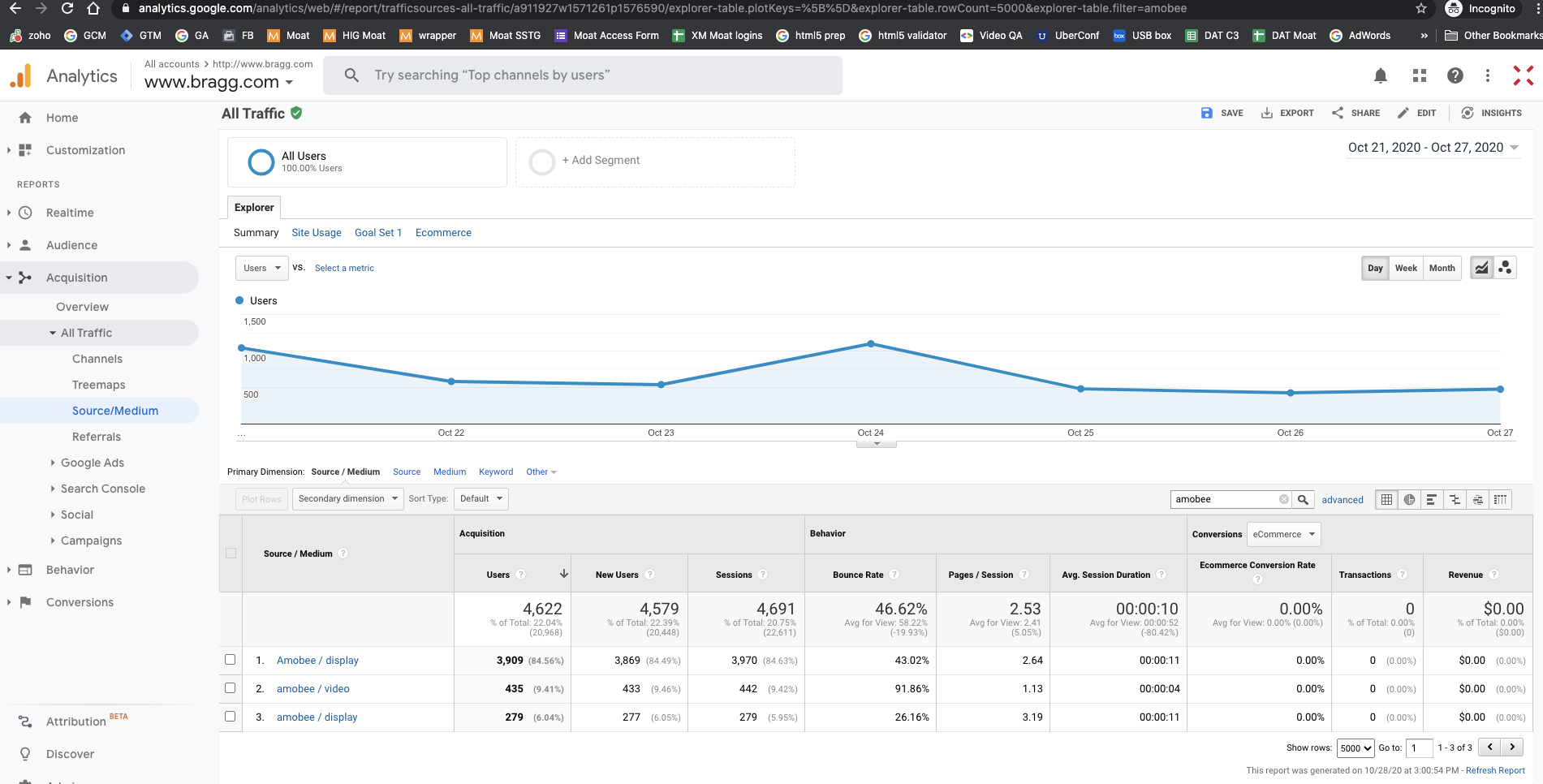Viewport: 1543px width, 784px height.
Task: Click the SHARE button
Action: [x=1356, y=114]
